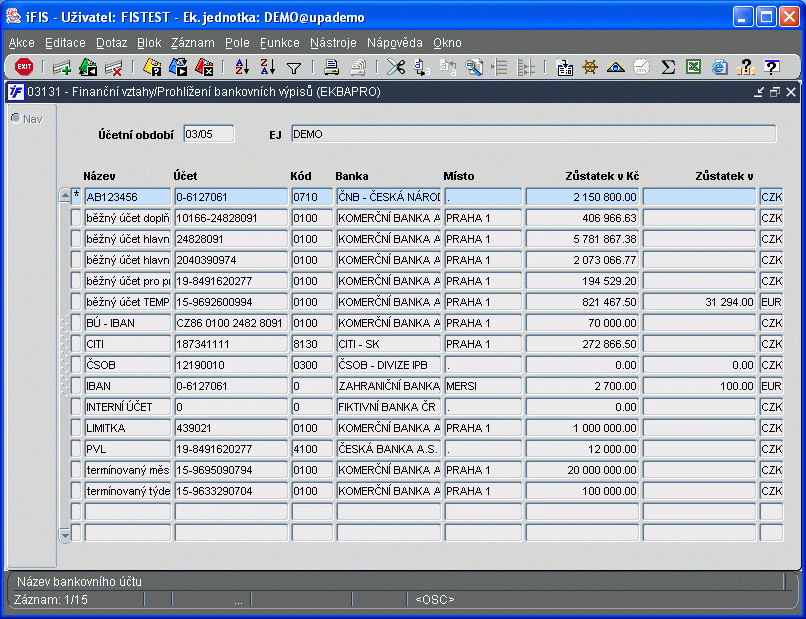Export using the Excel icon

(x=693, y=67)
